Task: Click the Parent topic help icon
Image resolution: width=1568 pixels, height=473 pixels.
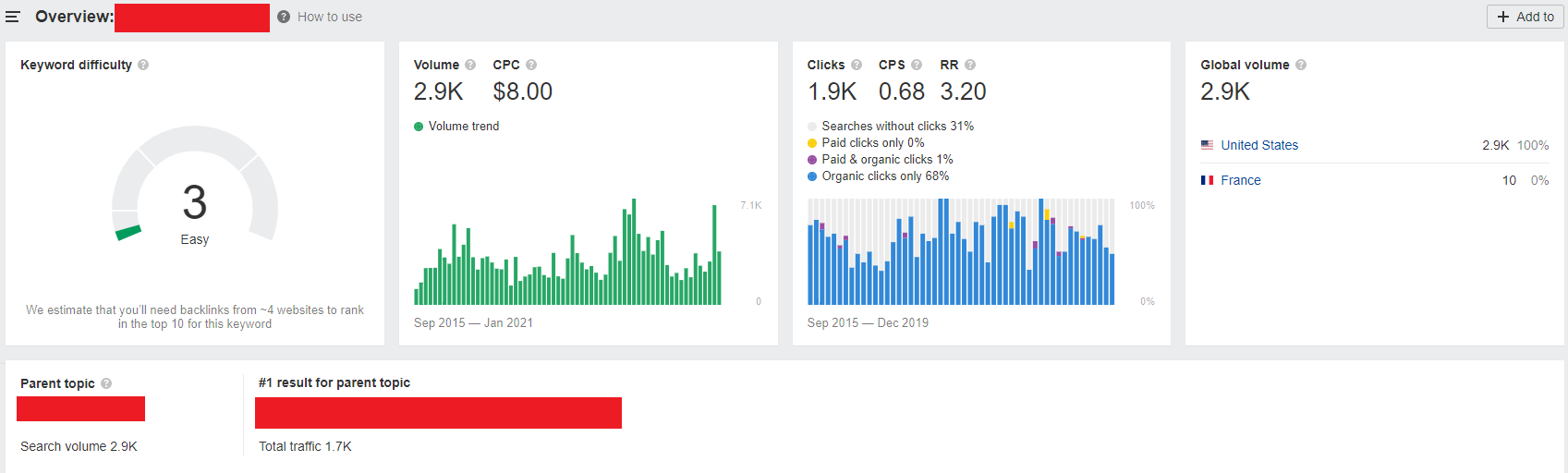Action: pos(106,383)
